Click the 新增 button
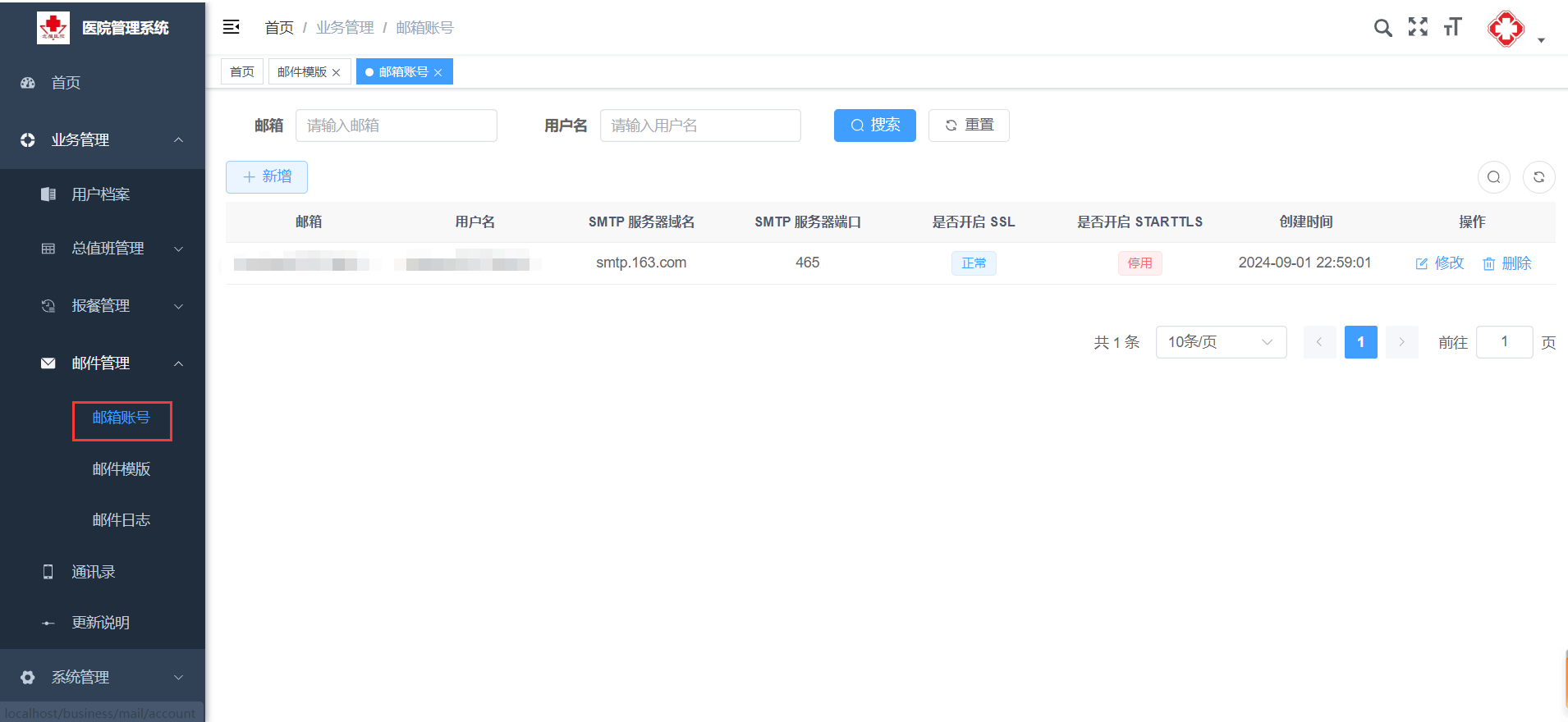Screen dimensions: 1568x722 [x=267, y=177]
